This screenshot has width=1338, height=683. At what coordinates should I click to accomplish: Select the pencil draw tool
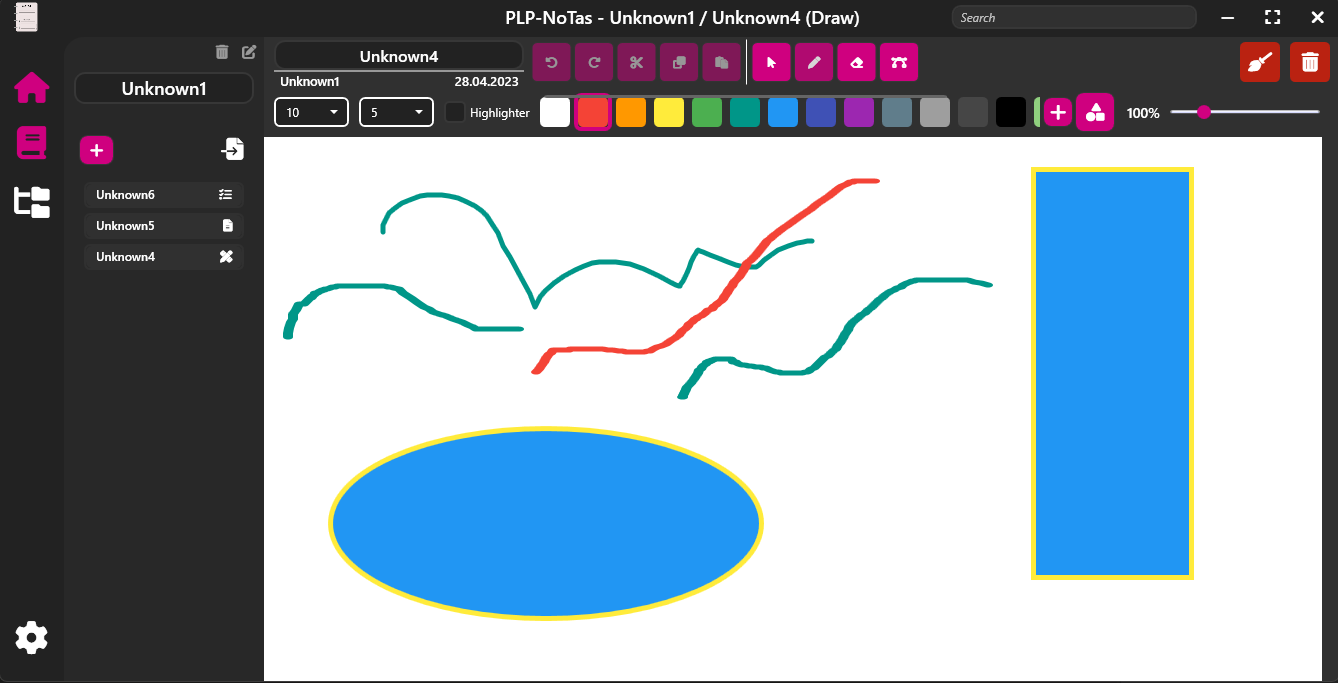pos(813,62)
